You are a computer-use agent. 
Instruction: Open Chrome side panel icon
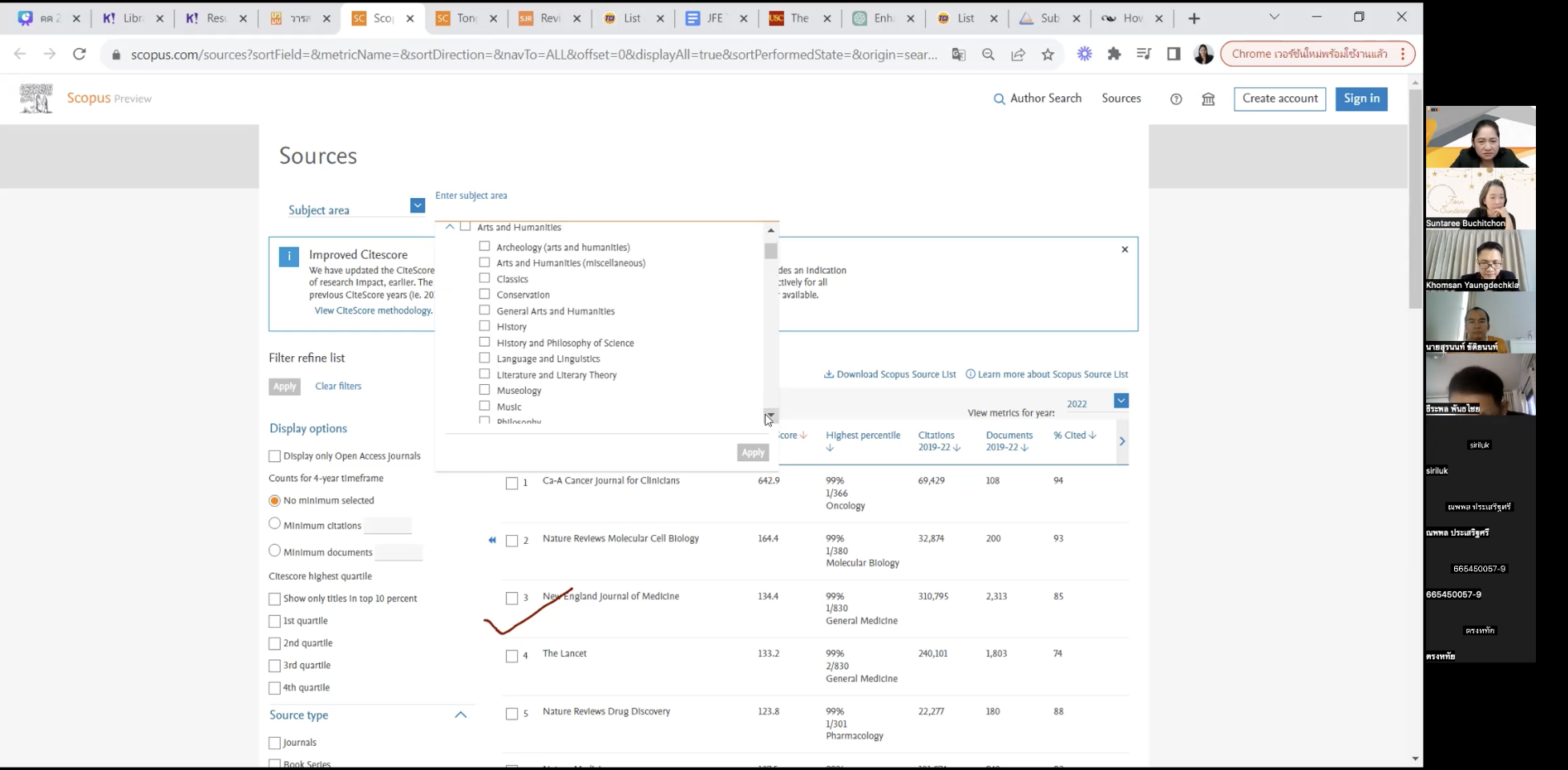point(1174,54)
